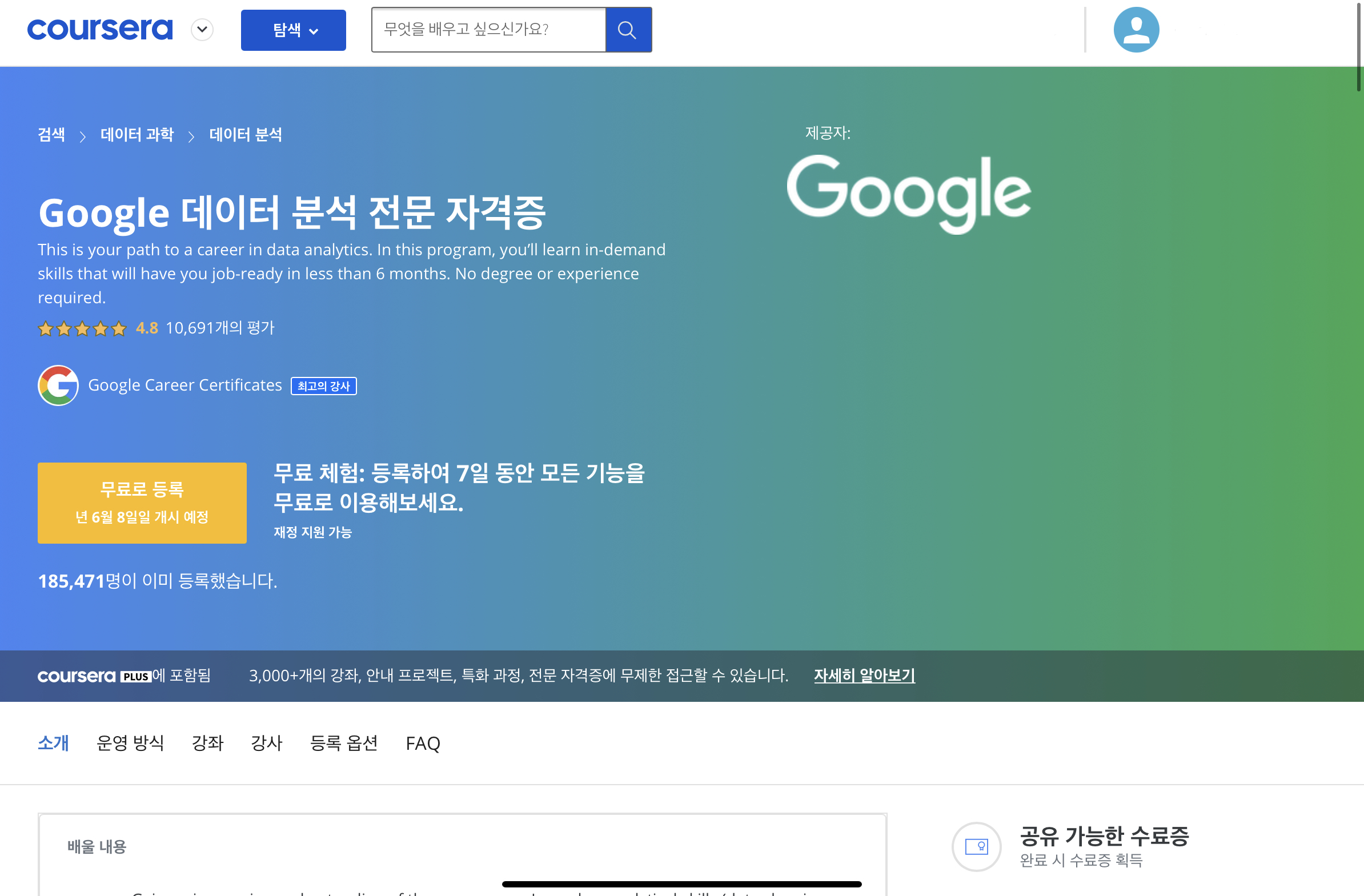This screenshot has width=1364, height=896.
Task: Click the page vertical scrollbar
Action: click(1359, 46)
